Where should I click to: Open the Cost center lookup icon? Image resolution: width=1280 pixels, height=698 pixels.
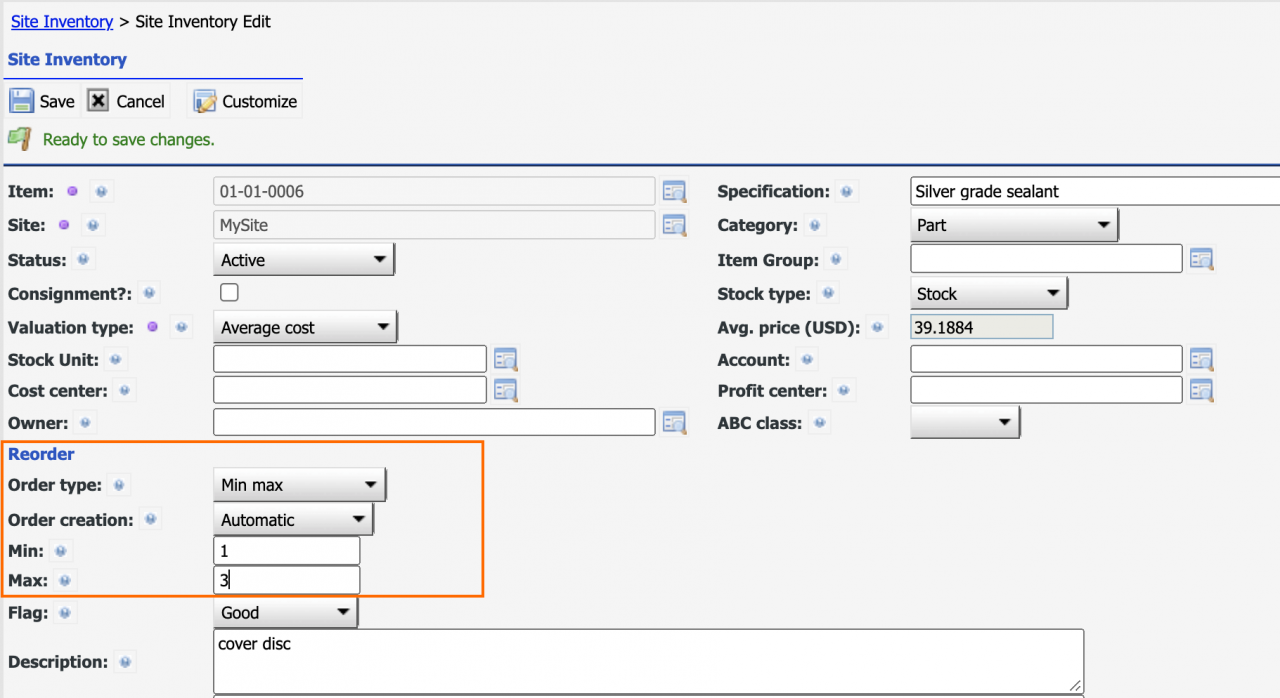505,390
